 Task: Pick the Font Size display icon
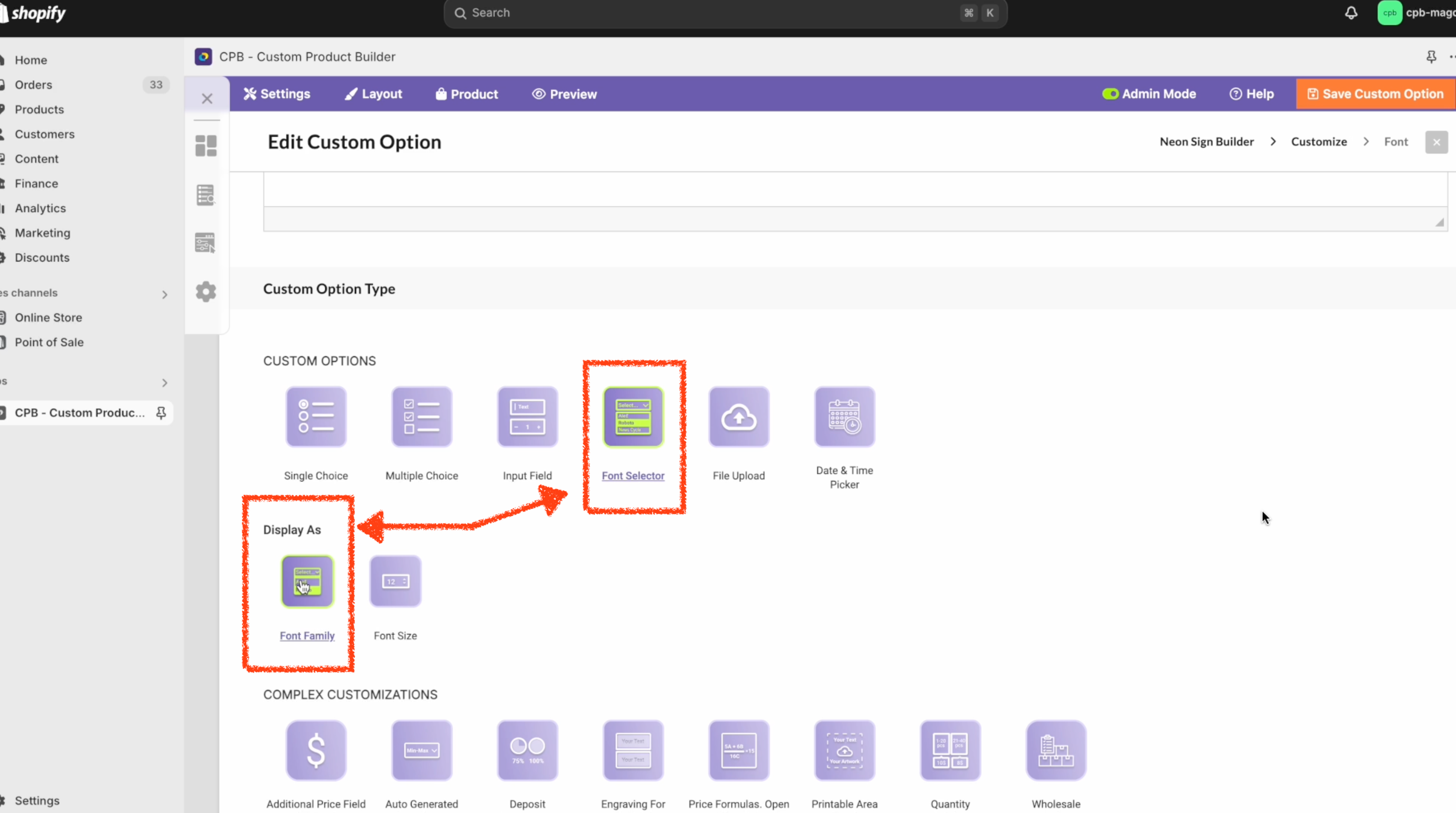[396, 581]
